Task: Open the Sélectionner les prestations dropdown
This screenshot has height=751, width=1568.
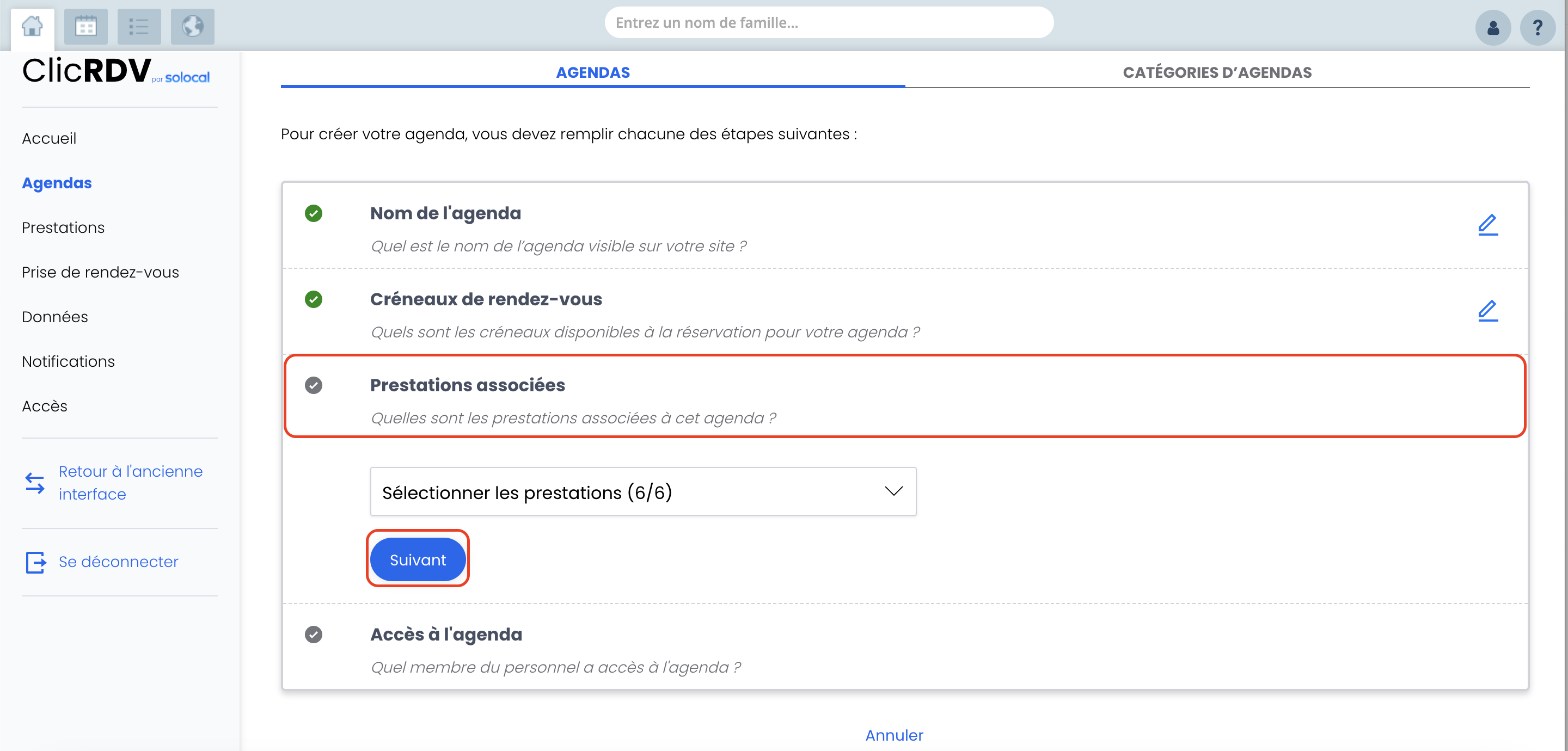Action: click(x=643, y=492)
